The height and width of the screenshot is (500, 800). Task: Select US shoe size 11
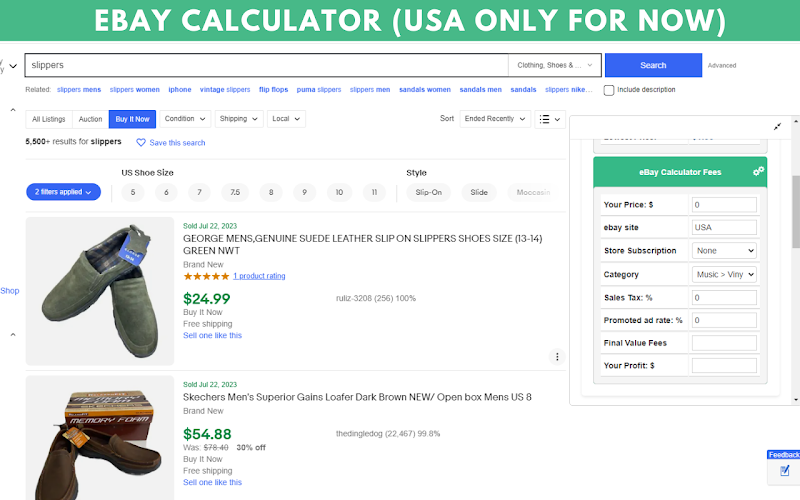coord(374,192)
